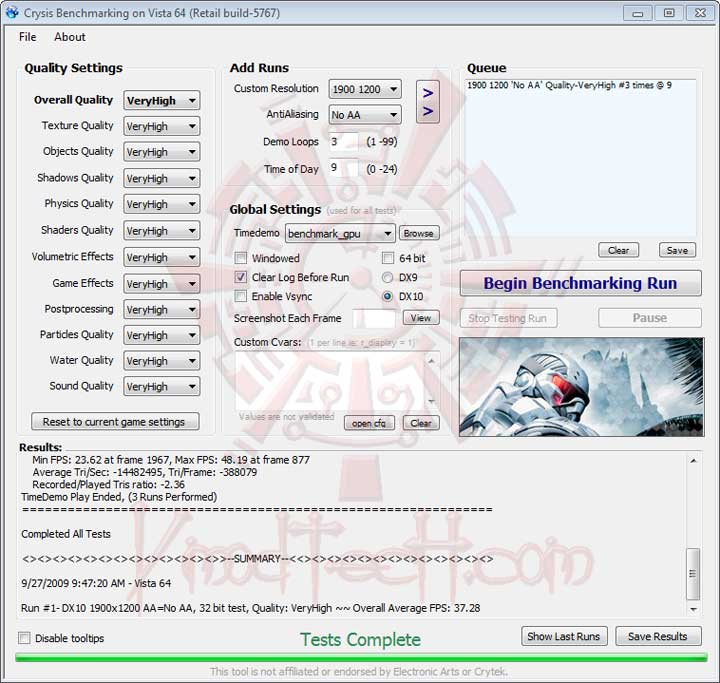This screenshot has height=683, width=720.
Task: Click the Results scroll up arrow
Action: click(x=693, y=460)
